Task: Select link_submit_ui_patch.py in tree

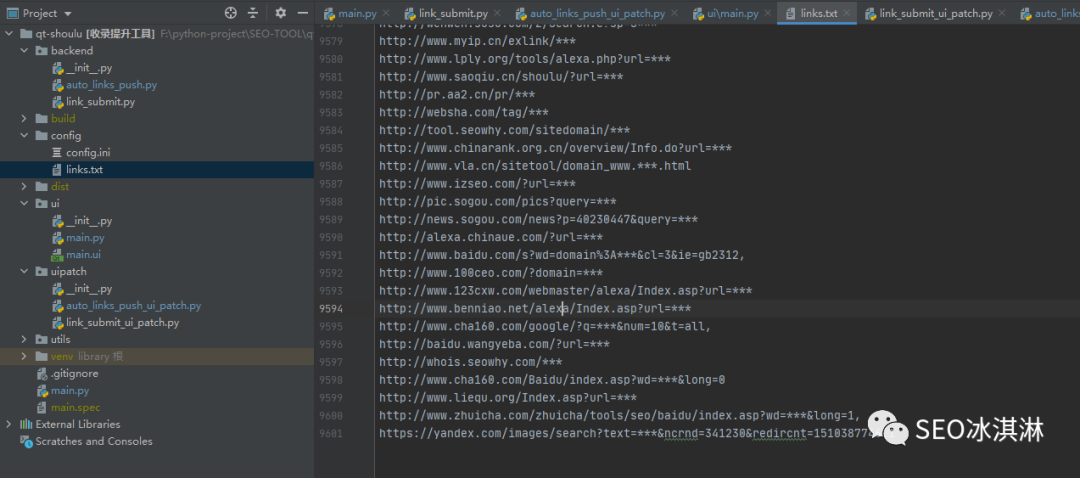Action: pos(123,322)
